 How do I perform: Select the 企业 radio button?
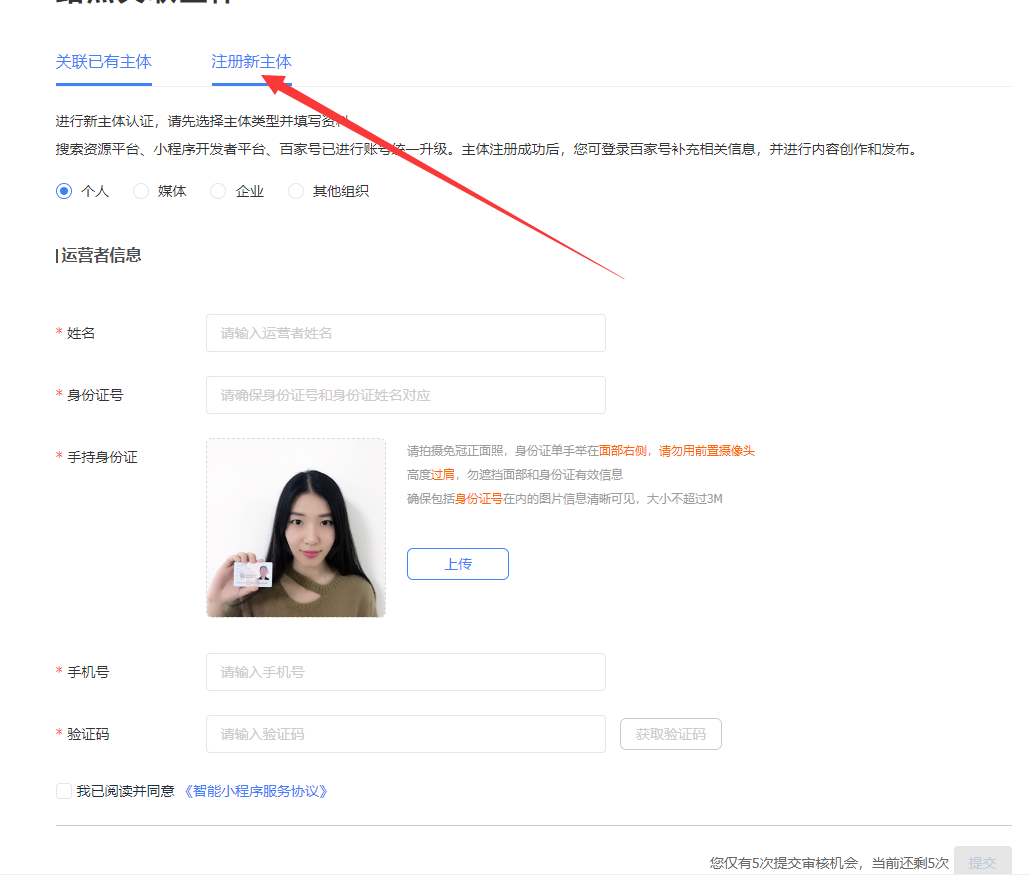coord(218,191)
